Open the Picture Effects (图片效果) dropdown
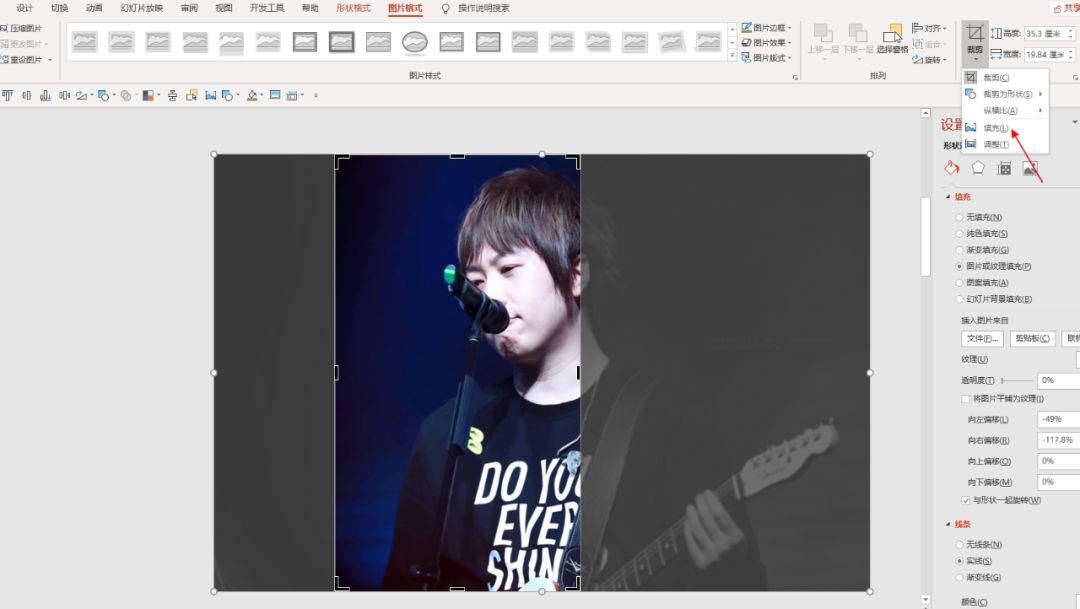This screenshot has height=609, width=1080. coord(767,43)
